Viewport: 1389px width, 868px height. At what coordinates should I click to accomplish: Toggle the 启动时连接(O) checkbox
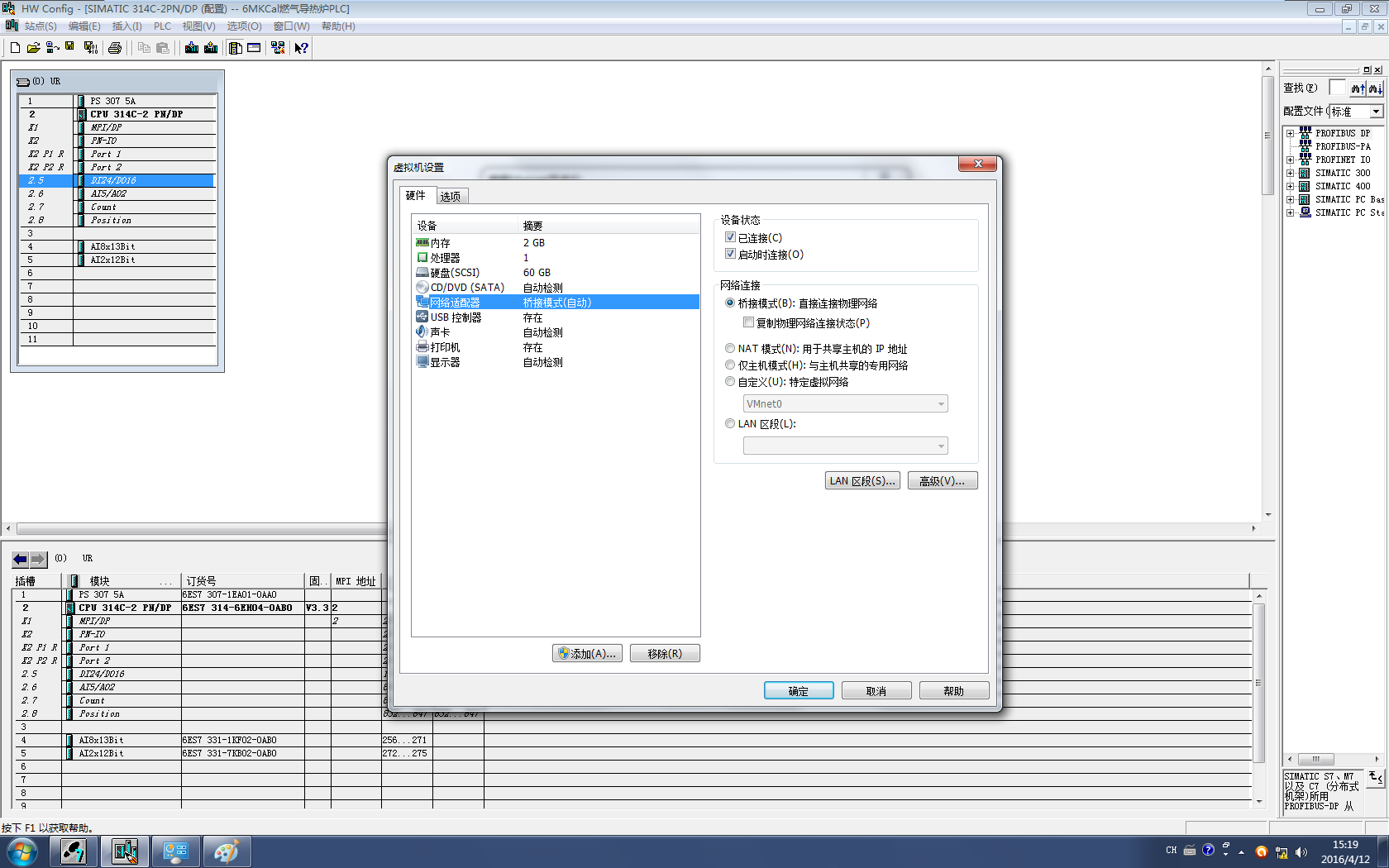coord(731,255)
